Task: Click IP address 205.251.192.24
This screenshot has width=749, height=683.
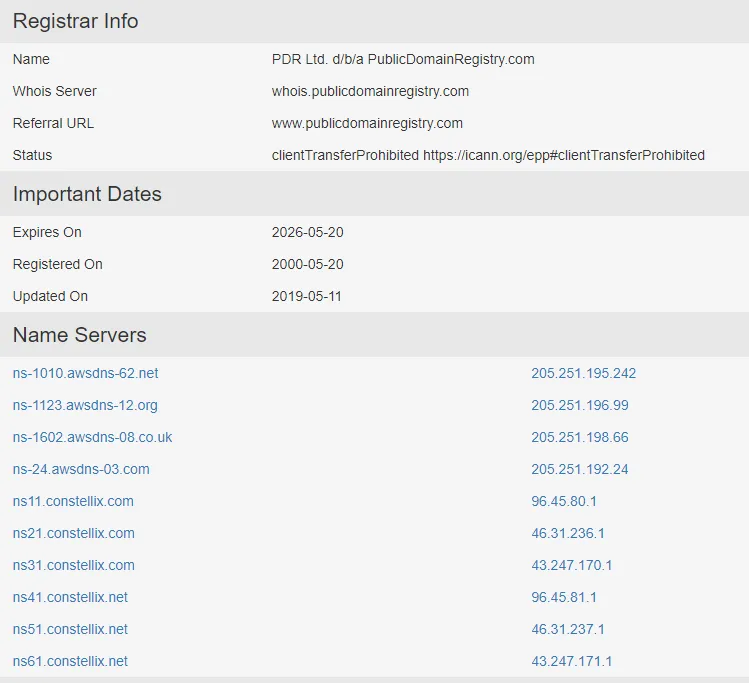Action: [x=580, y=470]
